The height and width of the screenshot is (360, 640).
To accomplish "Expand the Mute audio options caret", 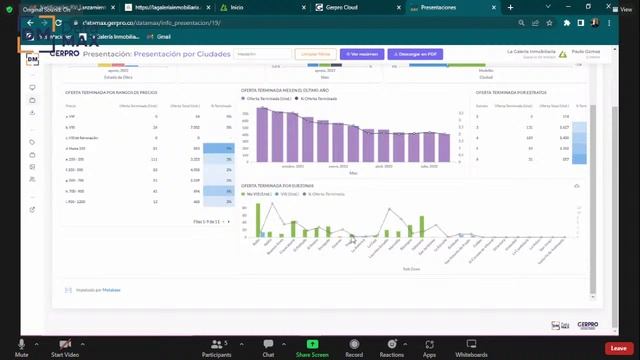I will [36, 344].
